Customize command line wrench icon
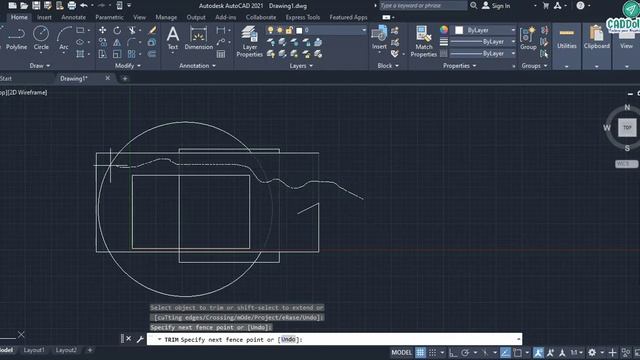Screen dimensions: 640x360 click(140, 339)
